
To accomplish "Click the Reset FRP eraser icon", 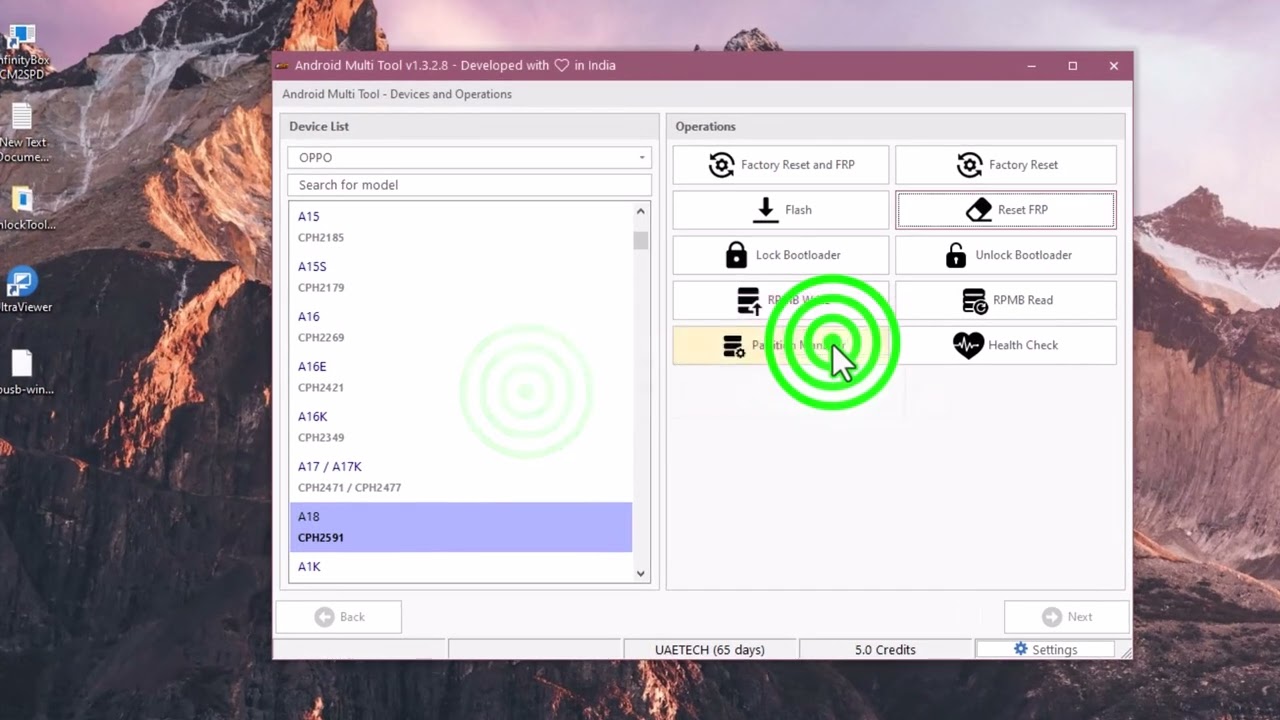I will point(979,210).
